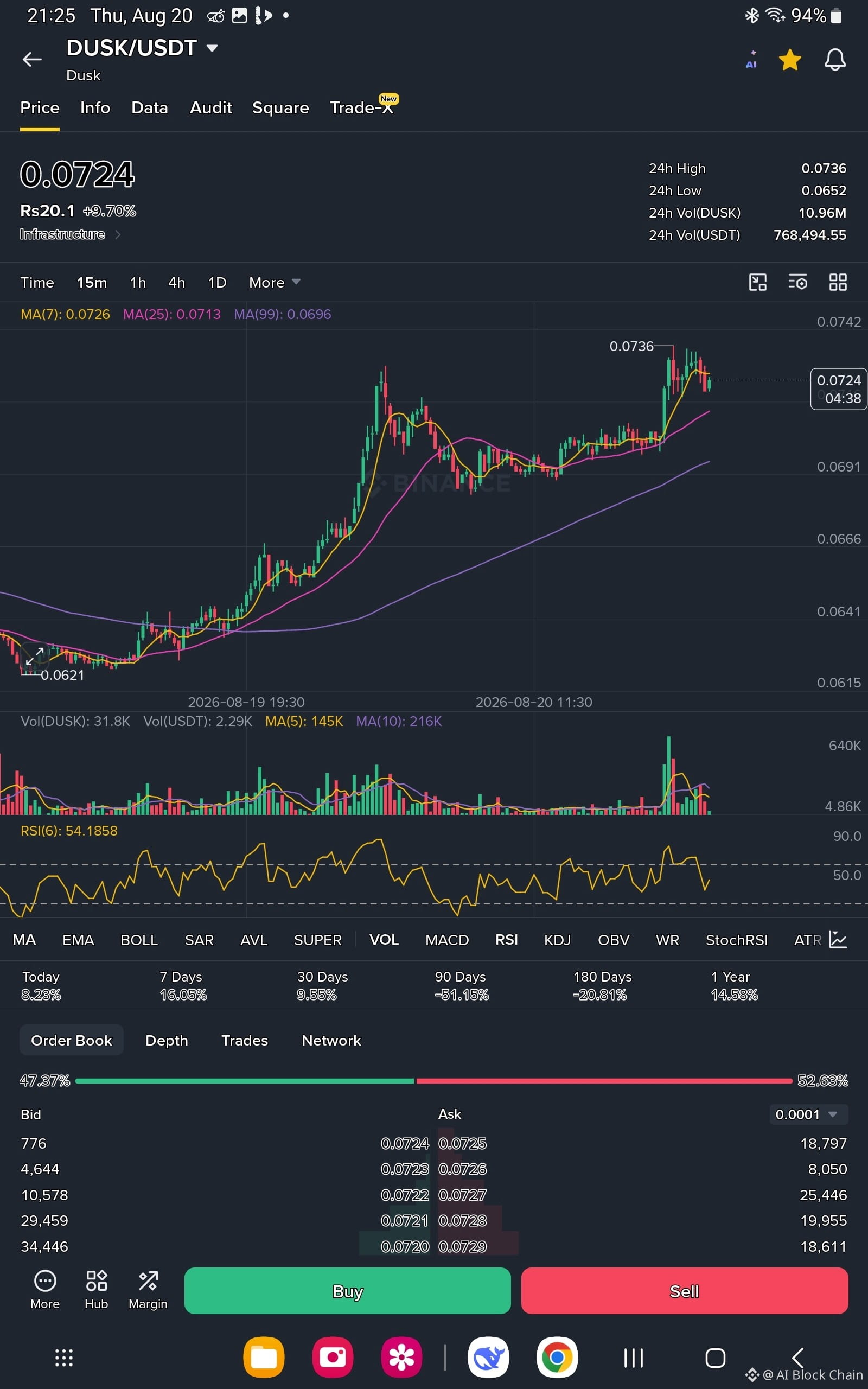Open order book precision 0.0001 dropdown

point(808,1114)
